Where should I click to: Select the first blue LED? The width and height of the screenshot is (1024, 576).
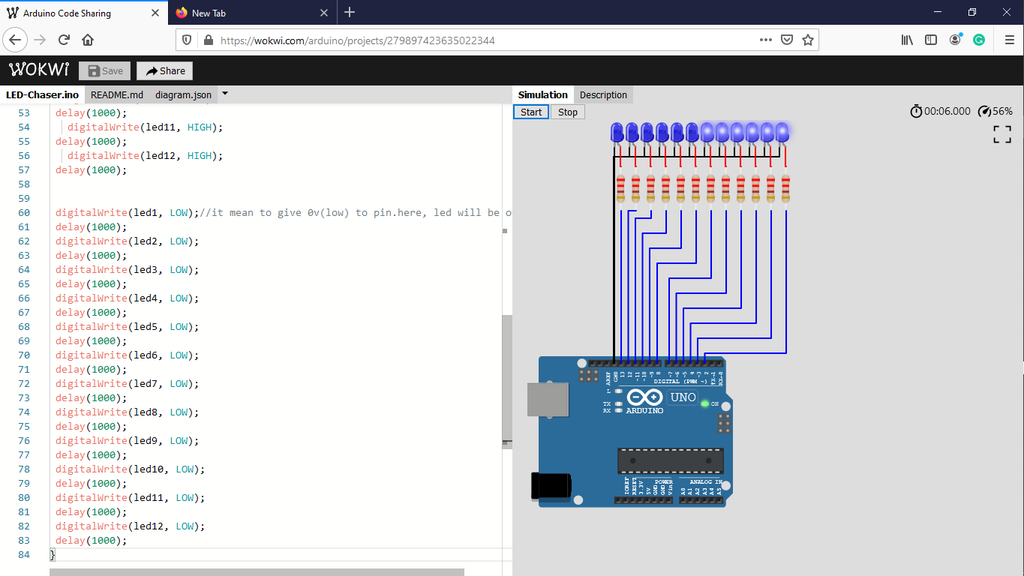click(x=616, y=133)
